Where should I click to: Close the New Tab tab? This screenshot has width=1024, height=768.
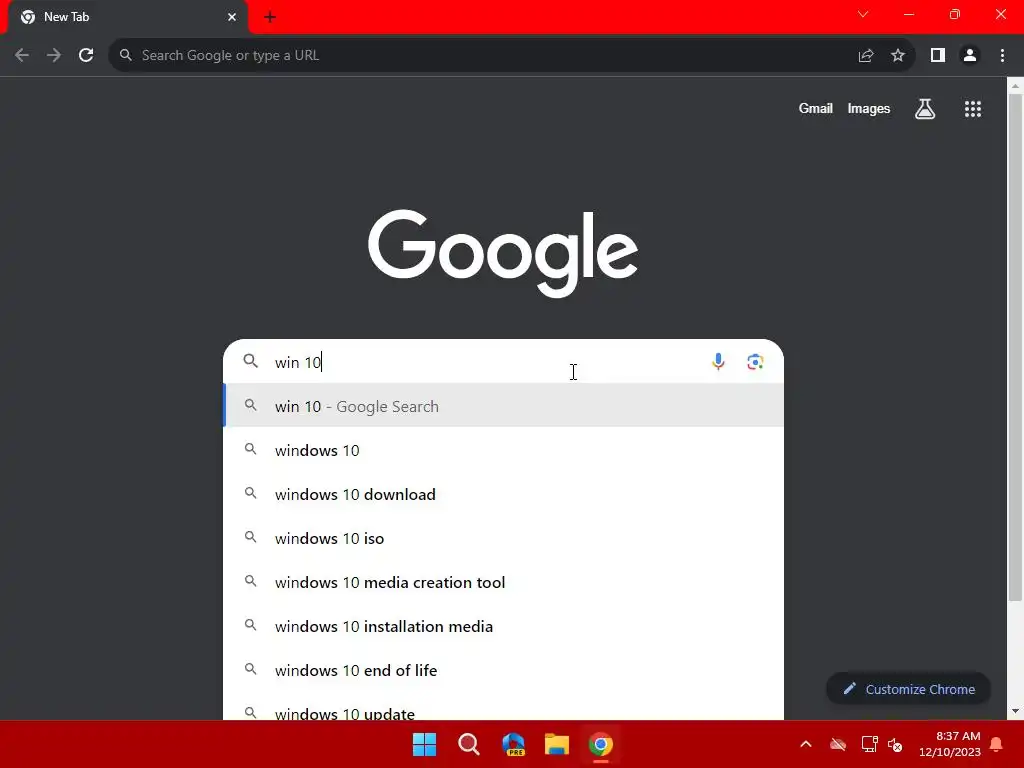coord(232,17)
